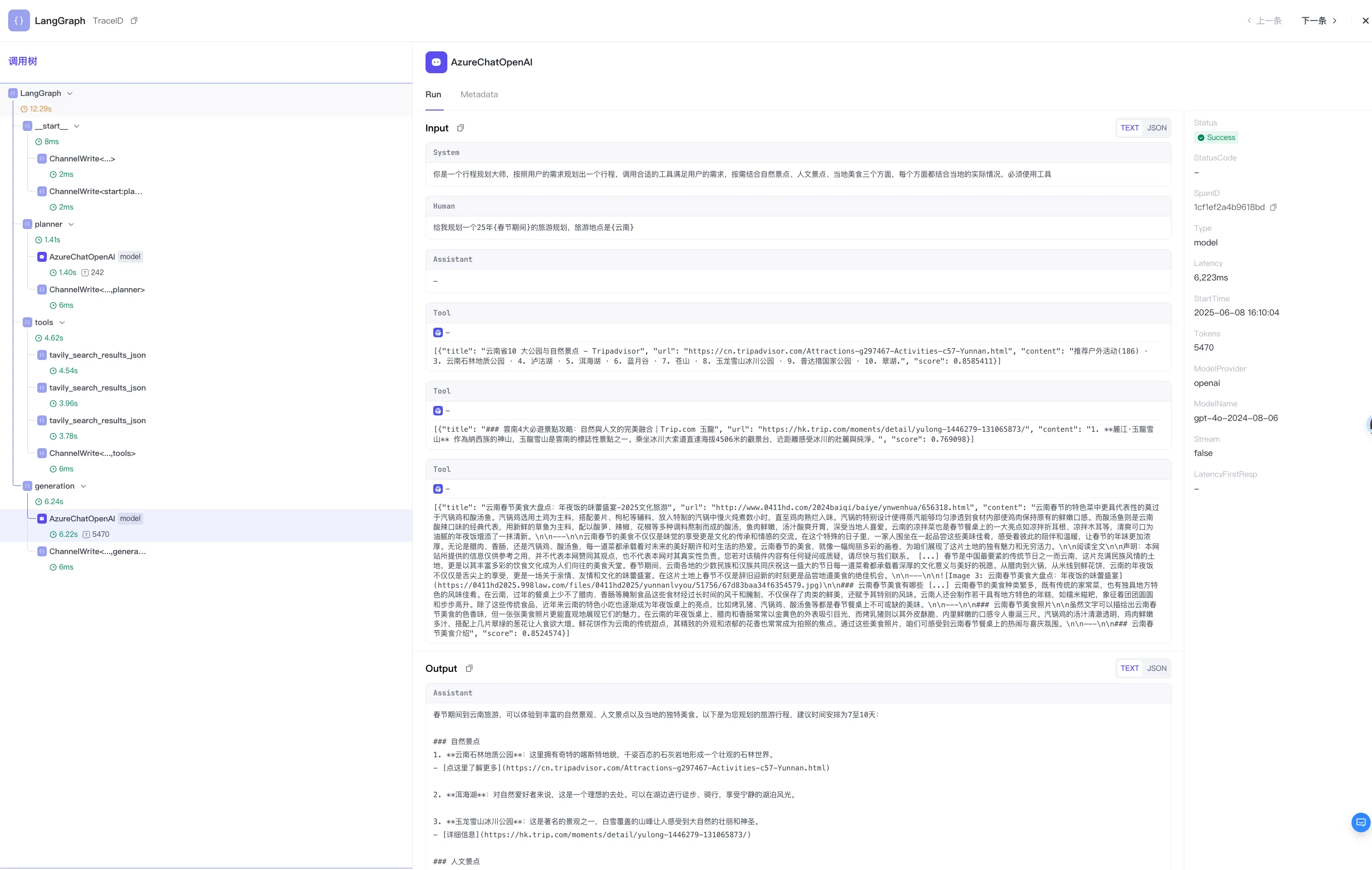Screen dimensions: 1372x870
Task: Click the AzureChatOpenAI model avatar icon
Action: [x=436, y=62]
